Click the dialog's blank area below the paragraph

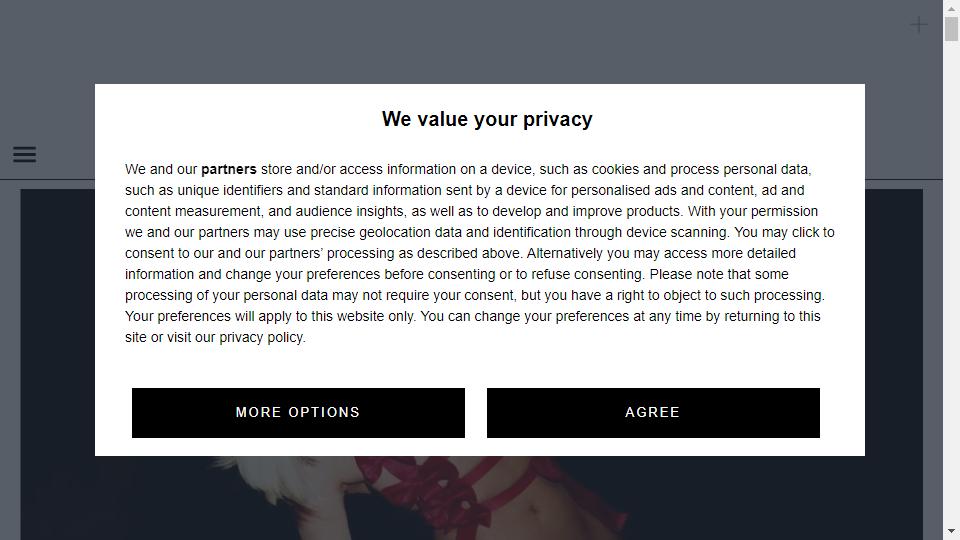480,367
